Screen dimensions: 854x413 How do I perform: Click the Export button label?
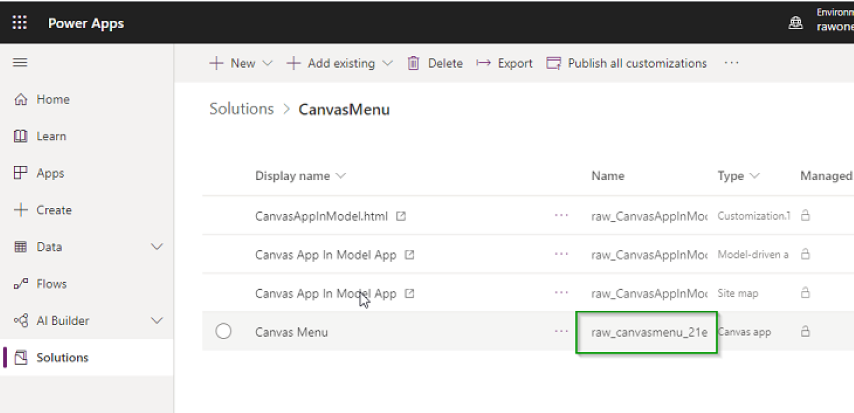(515, 63)
